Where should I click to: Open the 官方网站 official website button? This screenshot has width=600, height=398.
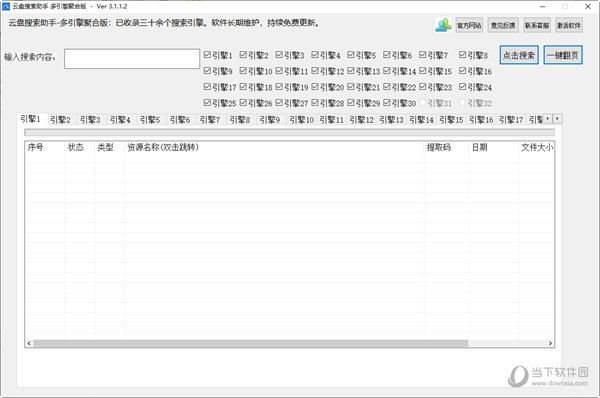point(469,25)
